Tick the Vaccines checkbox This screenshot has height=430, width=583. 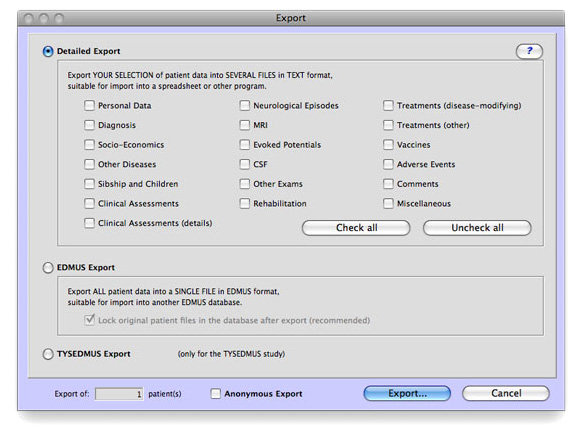(388, 145)
